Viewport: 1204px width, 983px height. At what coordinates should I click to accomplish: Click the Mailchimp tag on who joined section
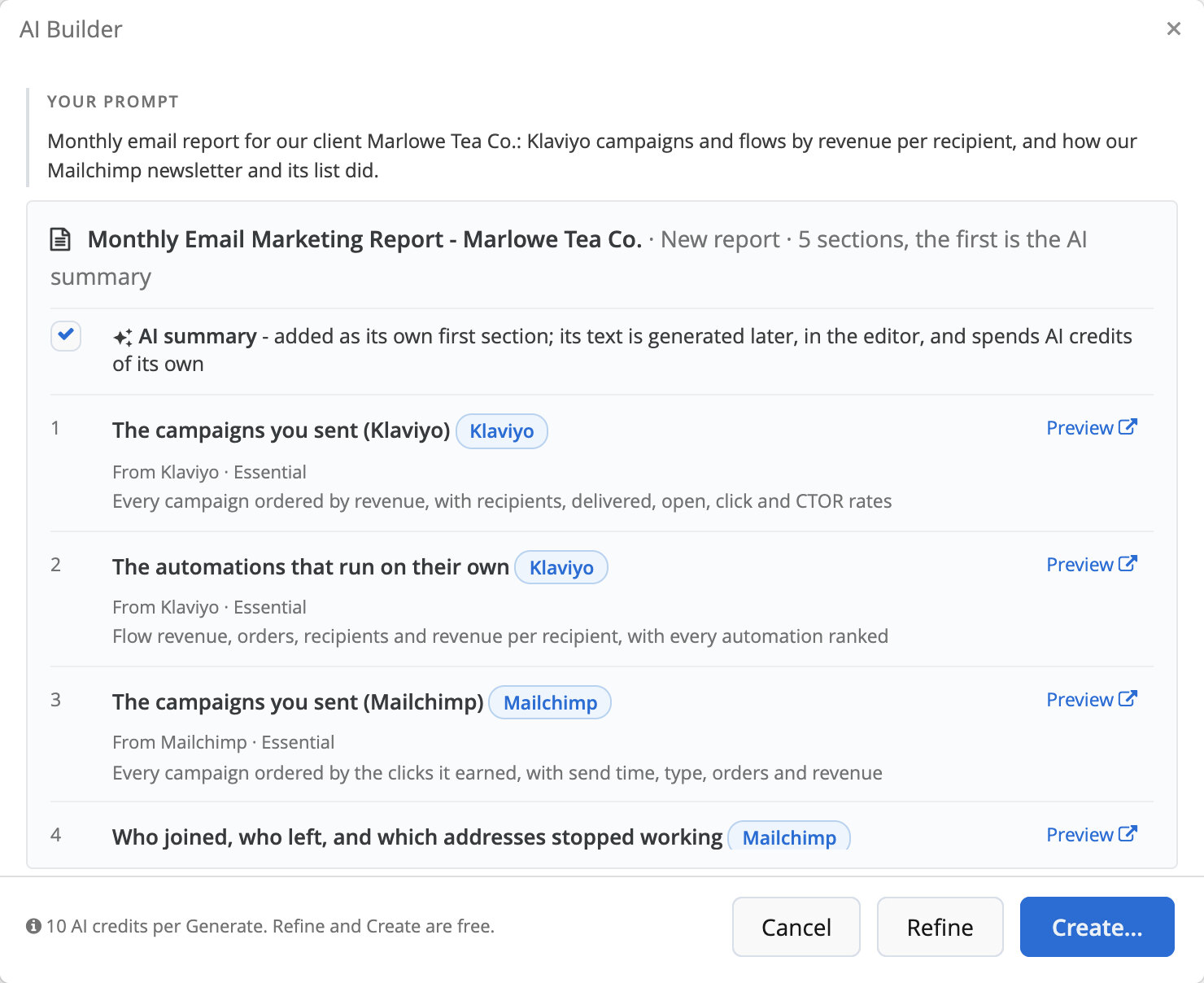point(789,837)
